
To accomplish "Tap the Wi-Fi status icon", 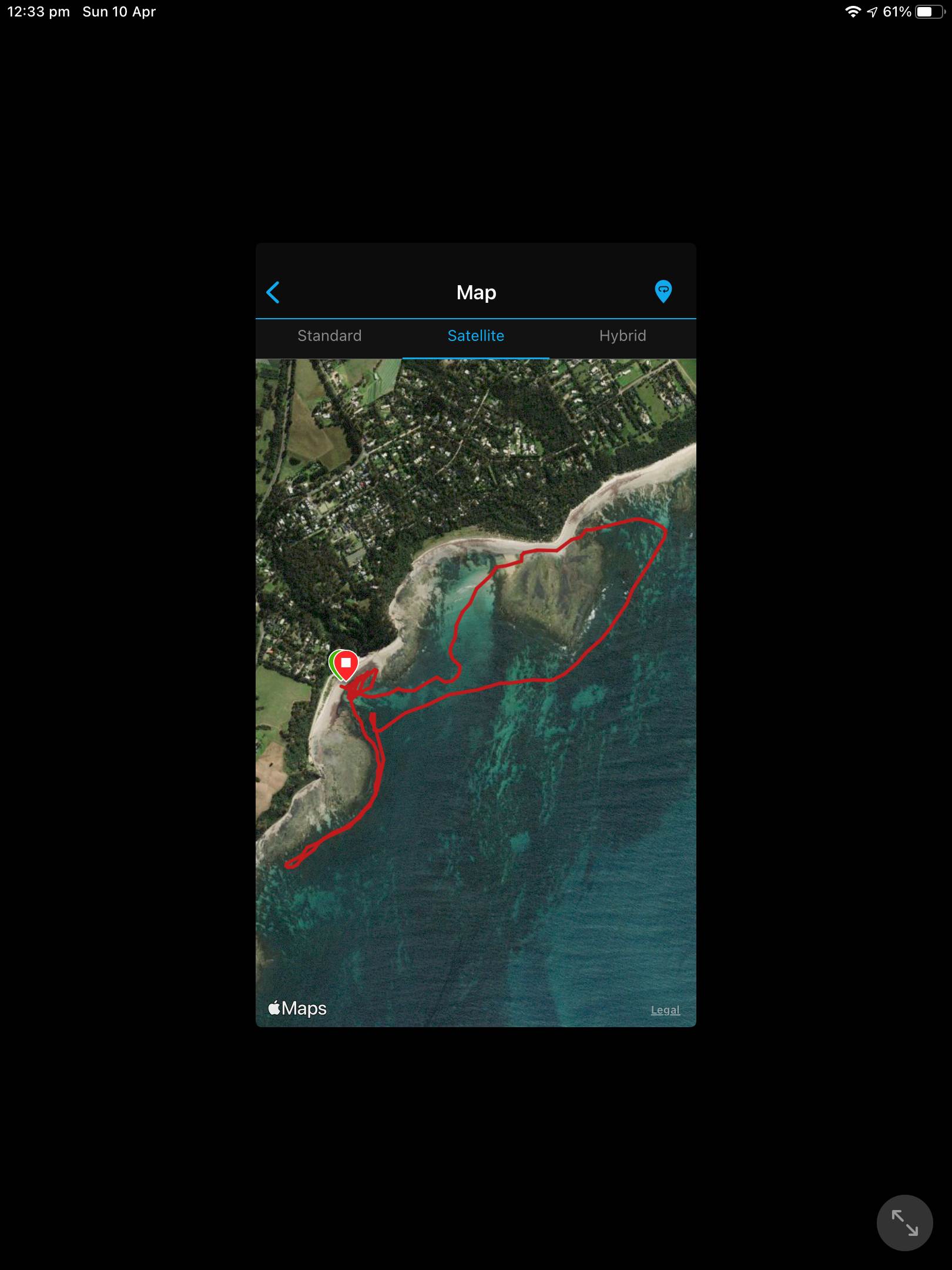I will (x=852, y=12).
